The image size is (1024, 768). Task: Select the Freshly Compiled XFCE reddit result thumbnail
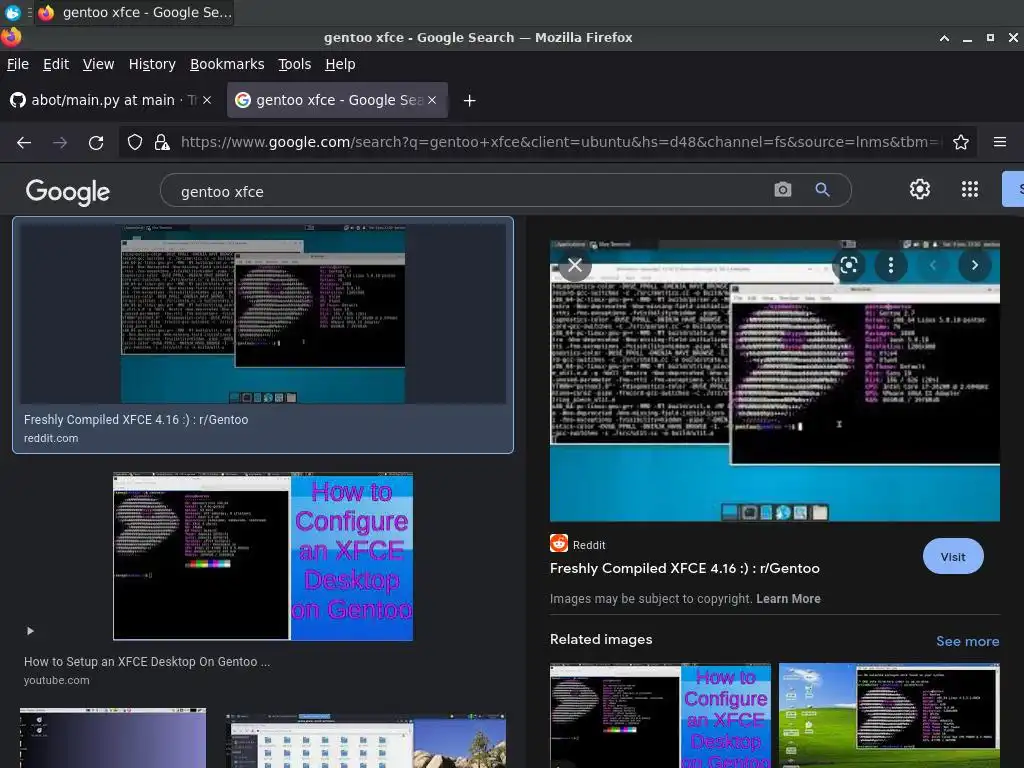coord(263,313)
